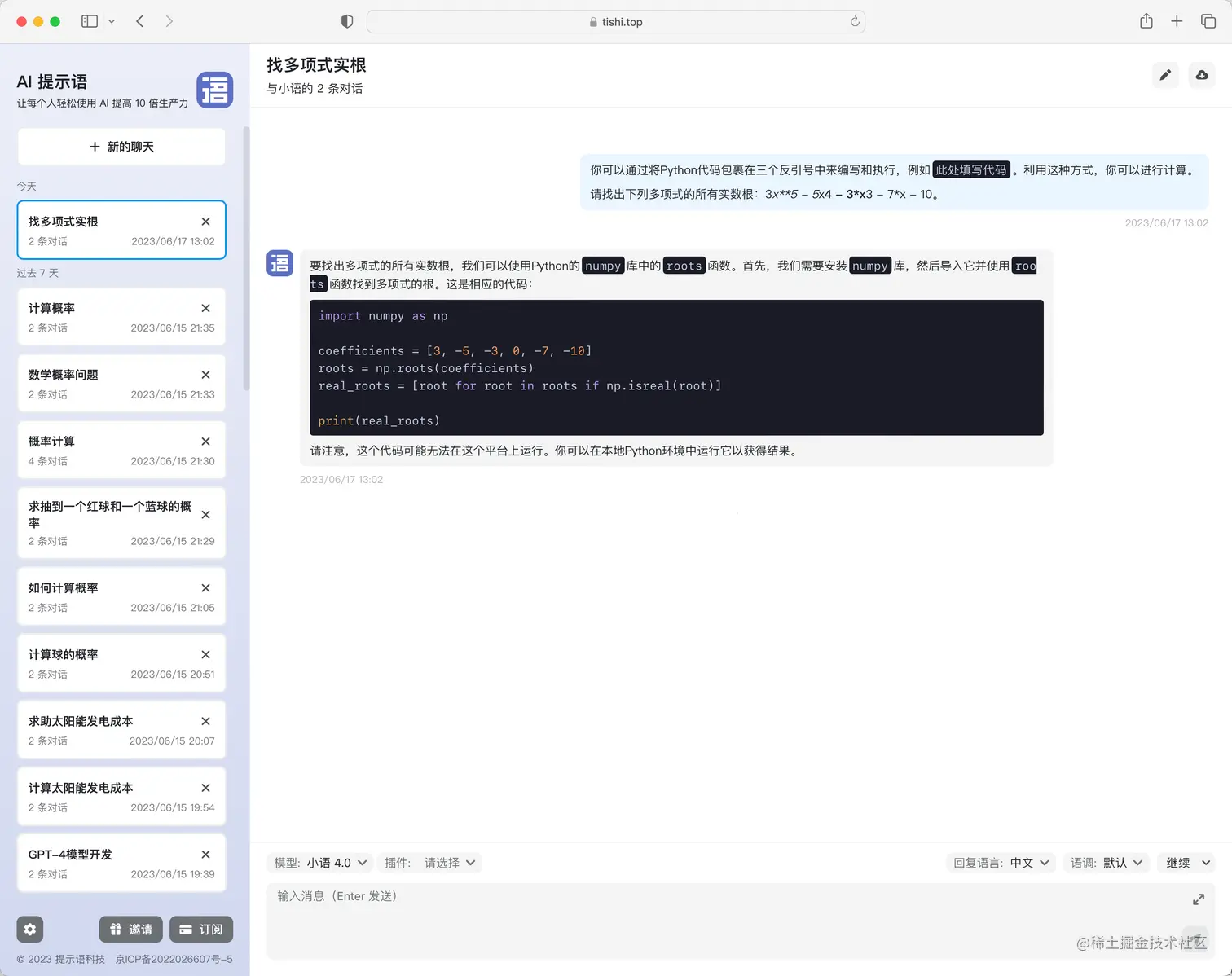Open the 模型 小语 4.0 dropdown
The width and height of the screenshot is (1232, 976).
coord(320,863)
